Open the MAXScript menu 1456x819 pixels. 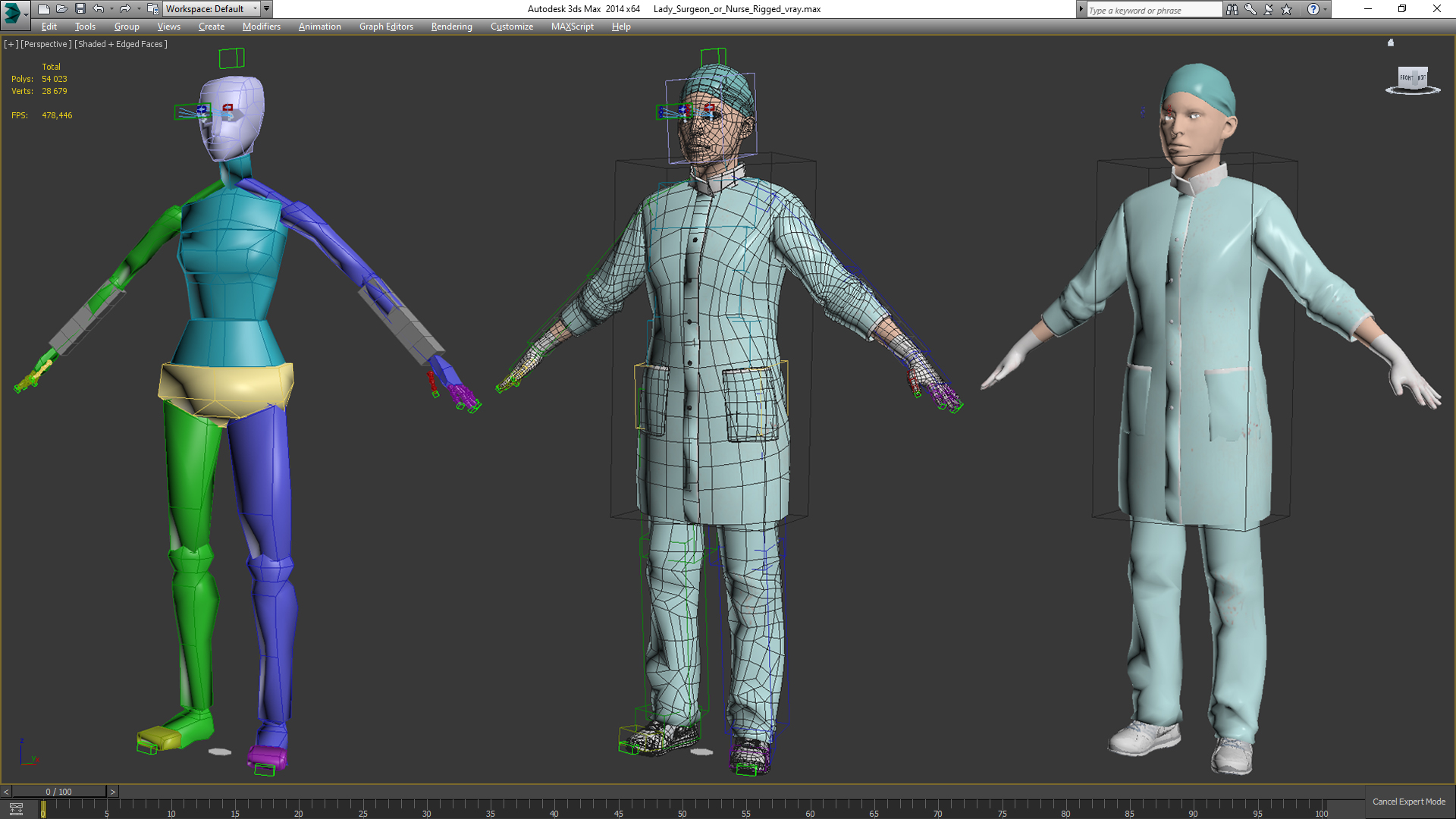point(572,27)
